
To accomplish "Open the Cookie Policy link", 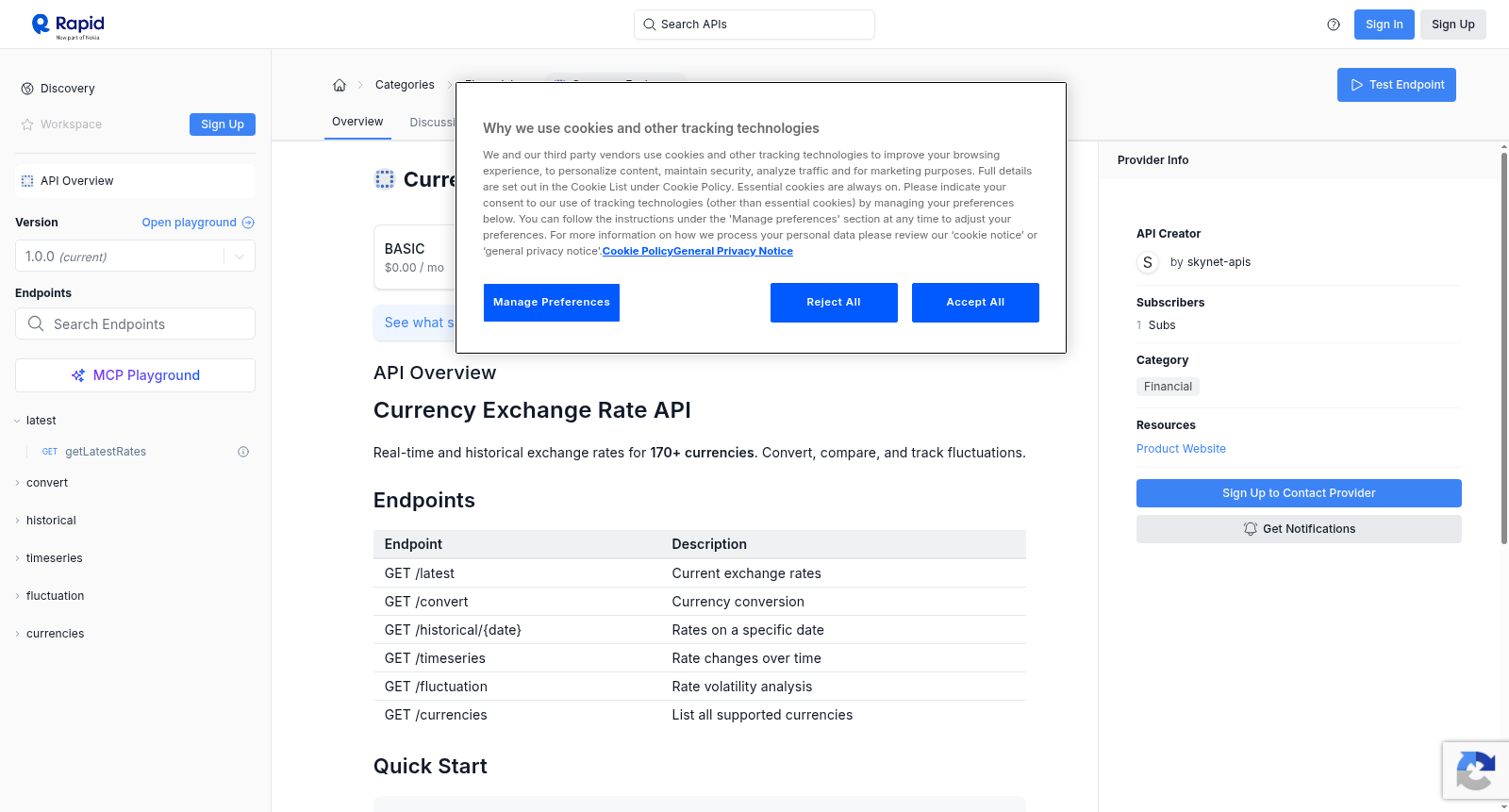I will pyautogui.click(x=637, y=252).
